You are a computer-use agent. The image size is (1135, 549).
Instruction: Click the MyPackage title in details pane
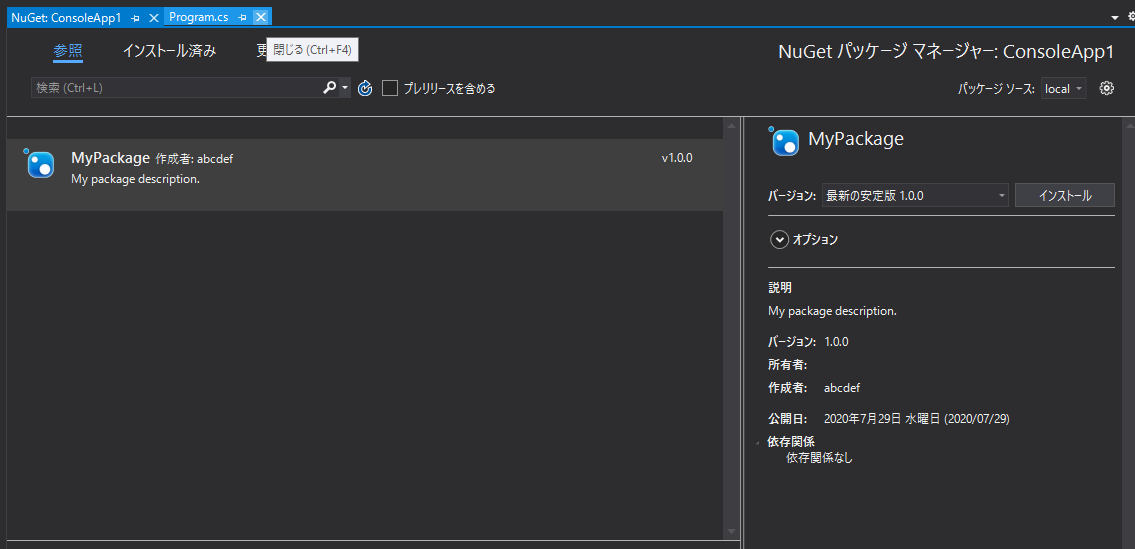(x=856, y=139)
